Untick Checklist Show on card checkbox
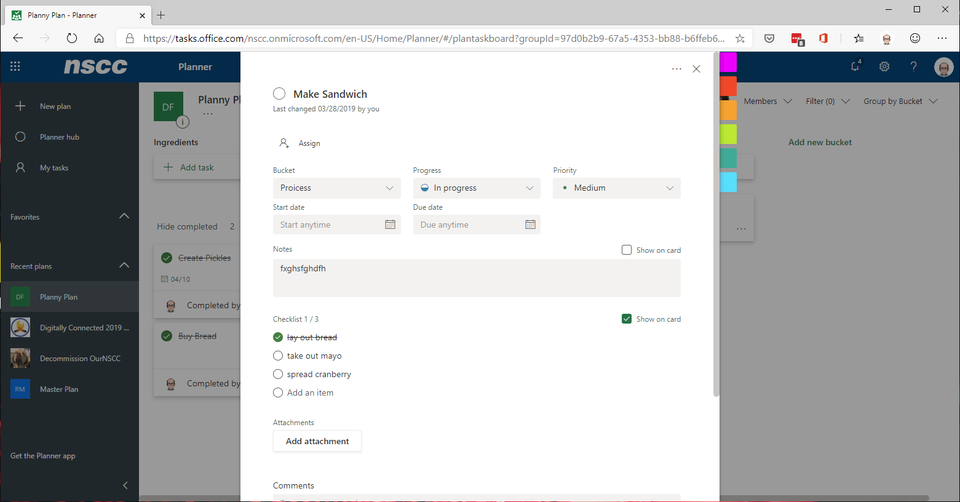 (x=626, y=319)
